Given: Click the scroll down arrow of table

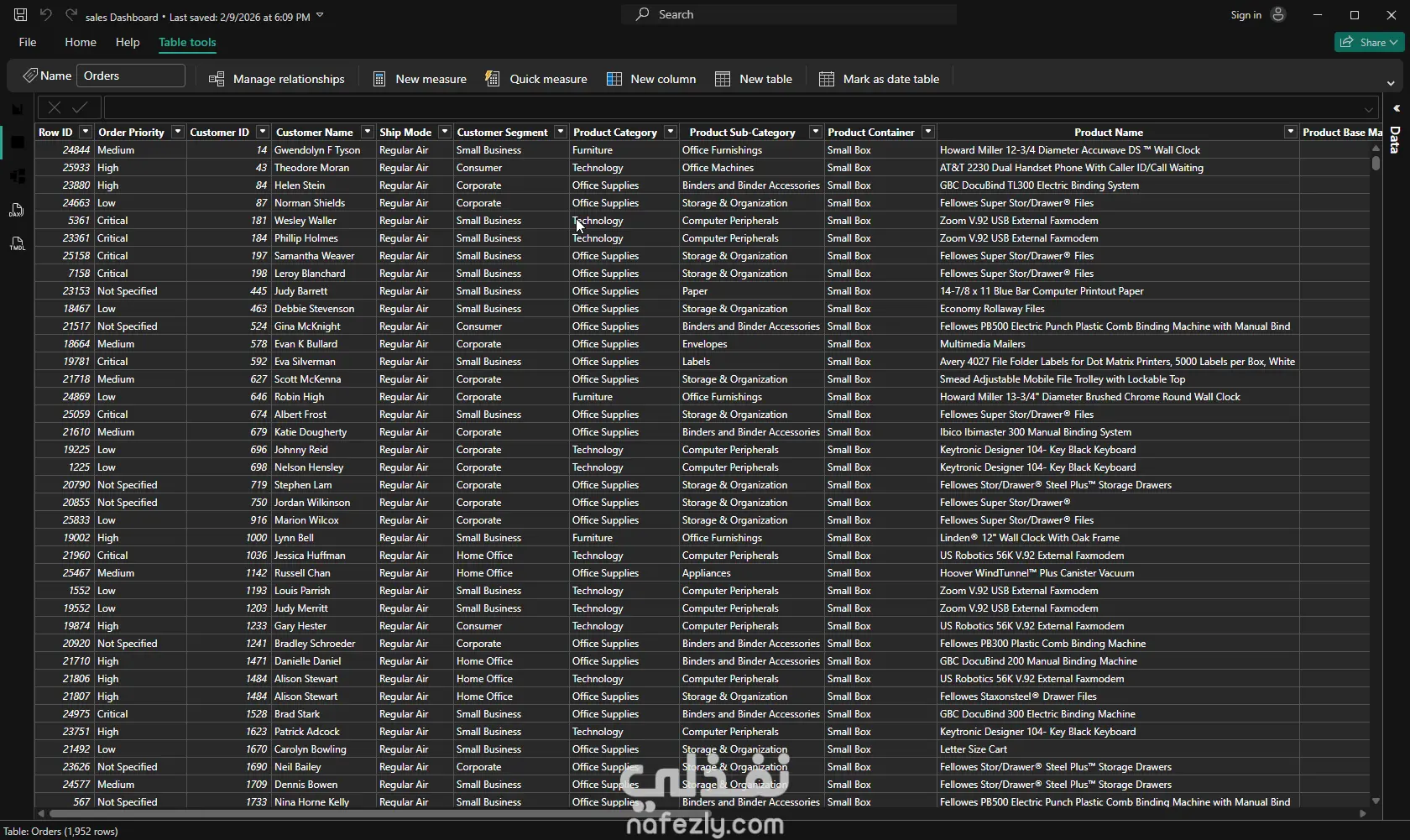Looking at the screenshot, I should tap(1376, 801).
